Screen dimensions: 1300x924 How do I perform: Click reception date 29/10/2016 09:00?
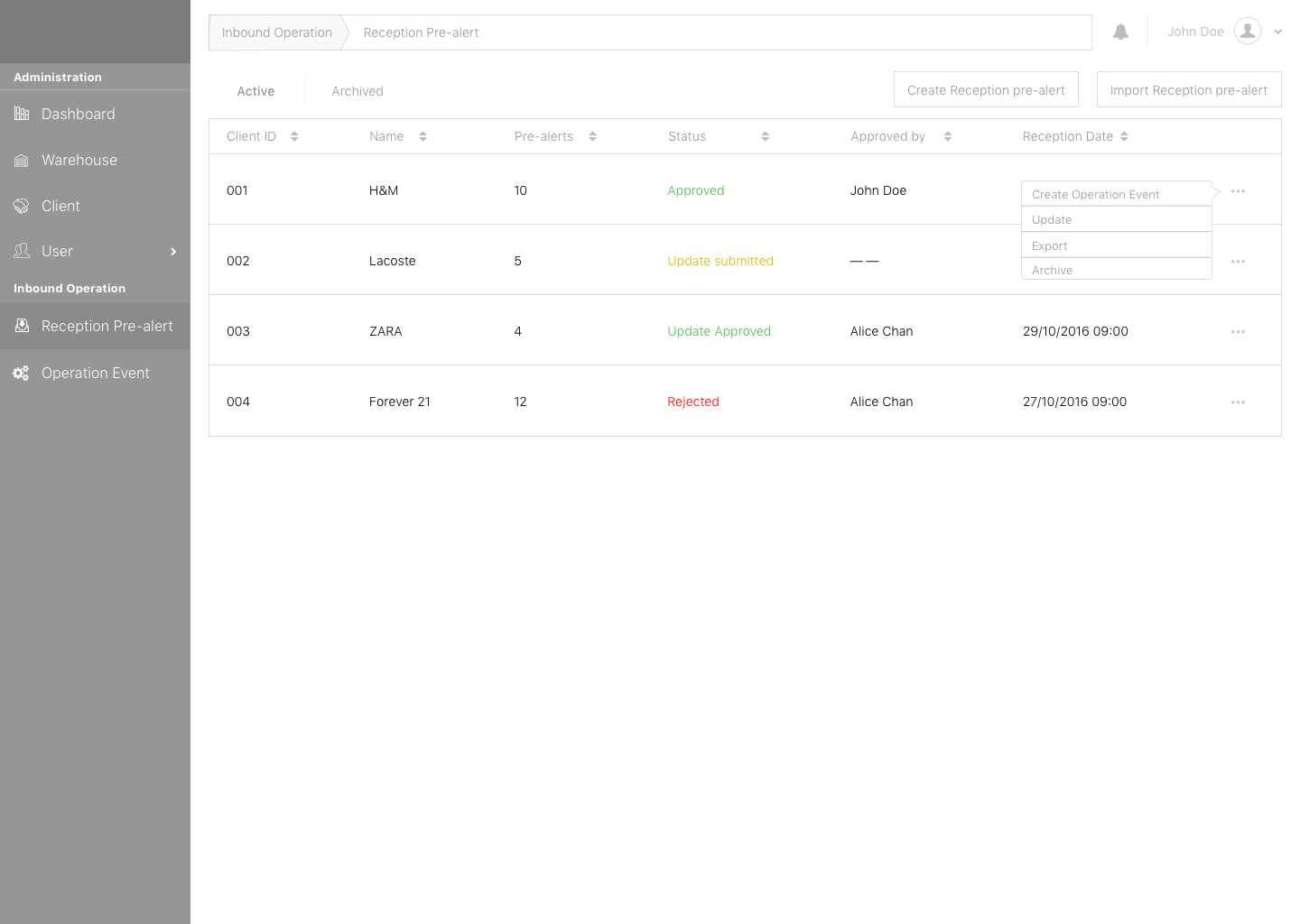pos(1075,331)
